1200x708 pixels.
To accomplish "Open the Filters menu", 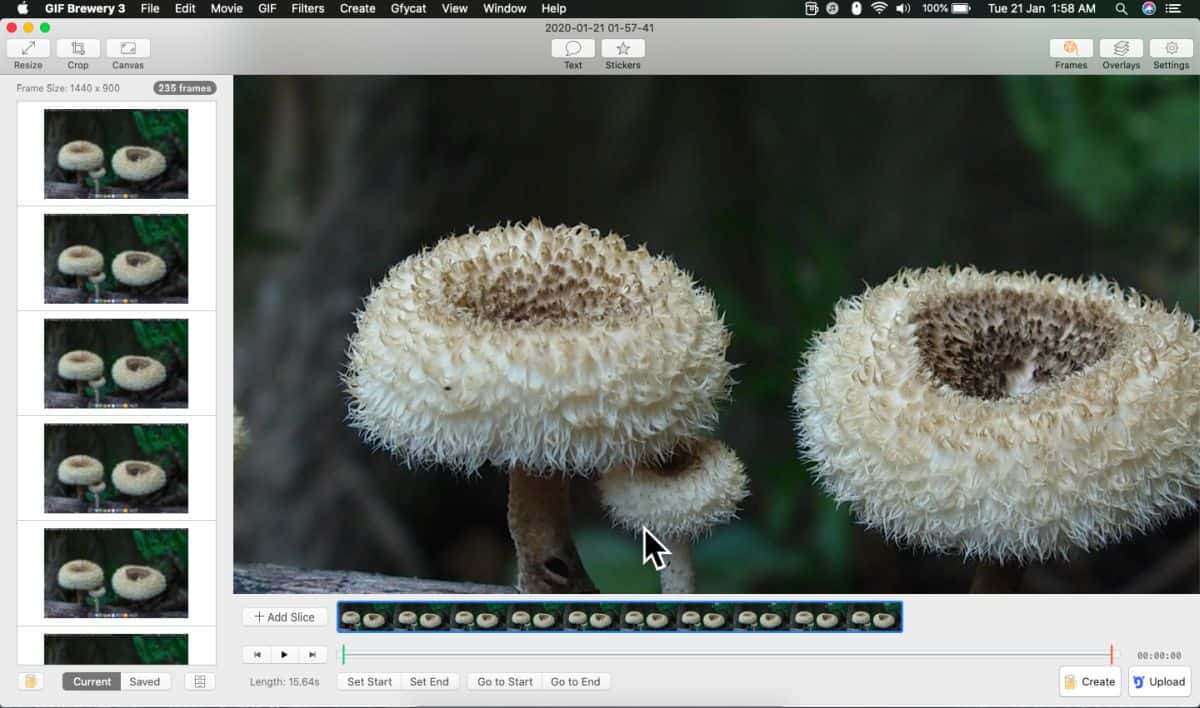I will [x=308, y=8].
